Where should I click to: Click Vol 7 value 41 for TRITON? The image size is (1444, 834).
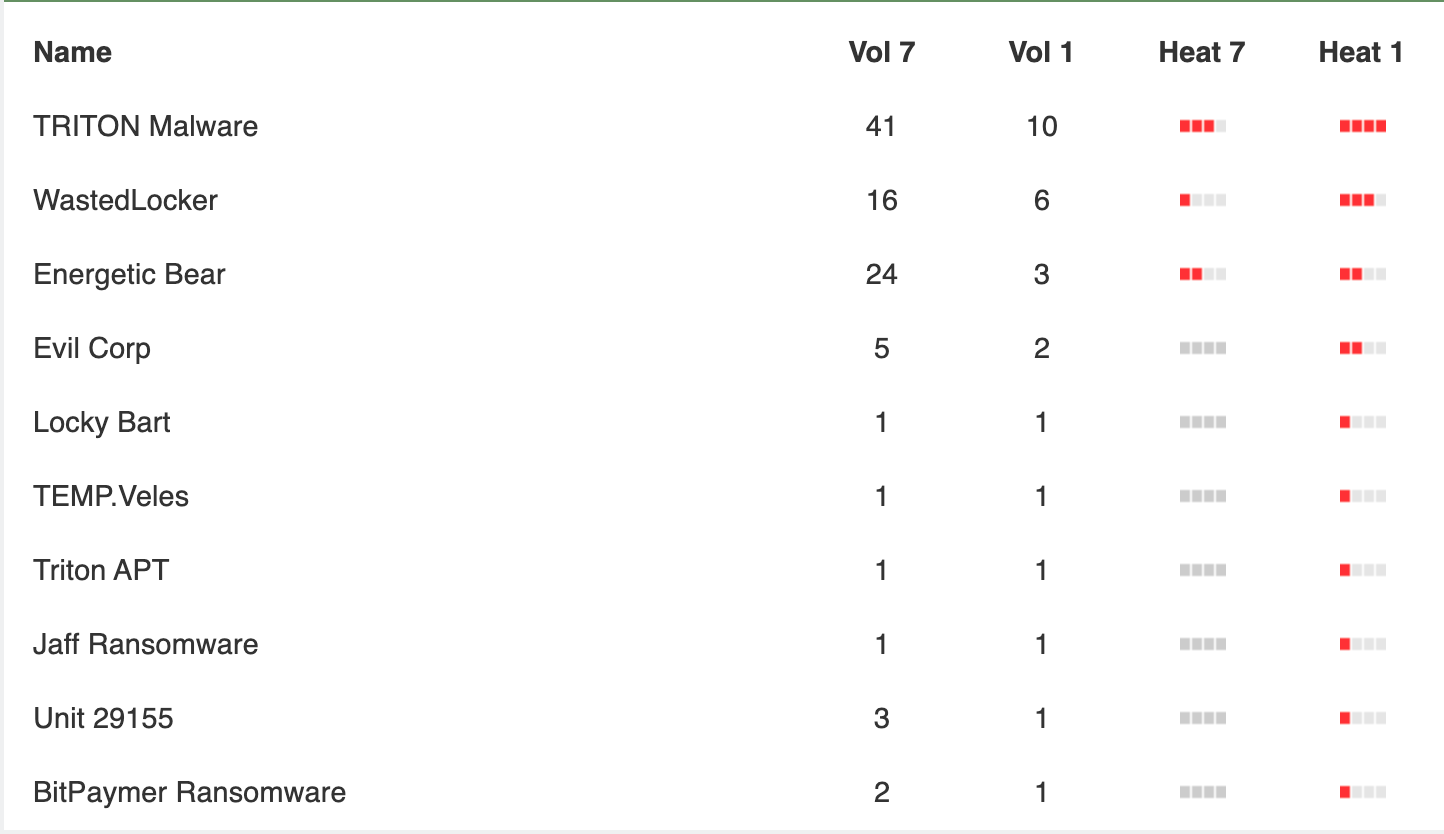881,126
